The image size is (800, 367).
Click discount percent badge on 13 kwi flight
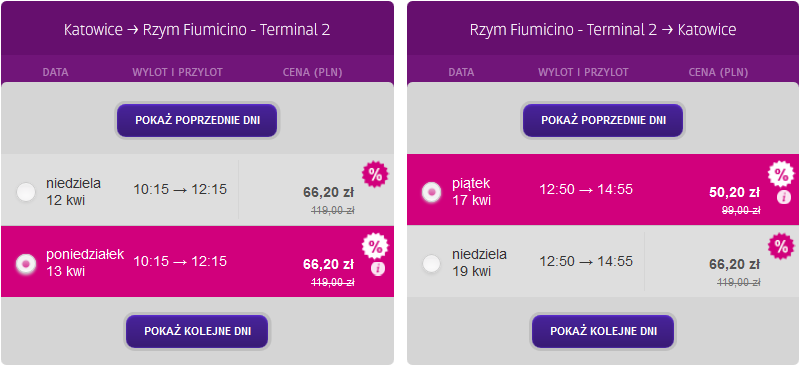click(376, 247)
